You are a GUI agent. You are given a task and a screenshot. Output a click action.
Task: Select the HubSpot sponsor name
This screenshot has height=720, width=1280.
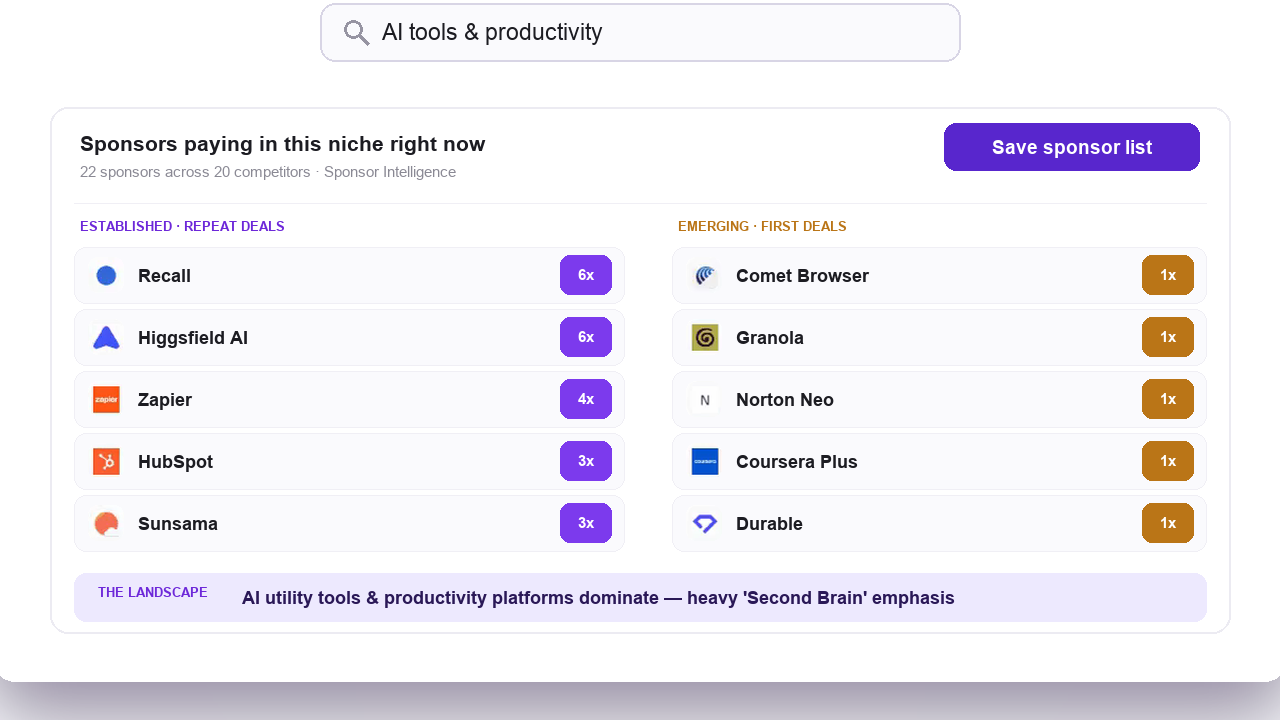[175, 462]
